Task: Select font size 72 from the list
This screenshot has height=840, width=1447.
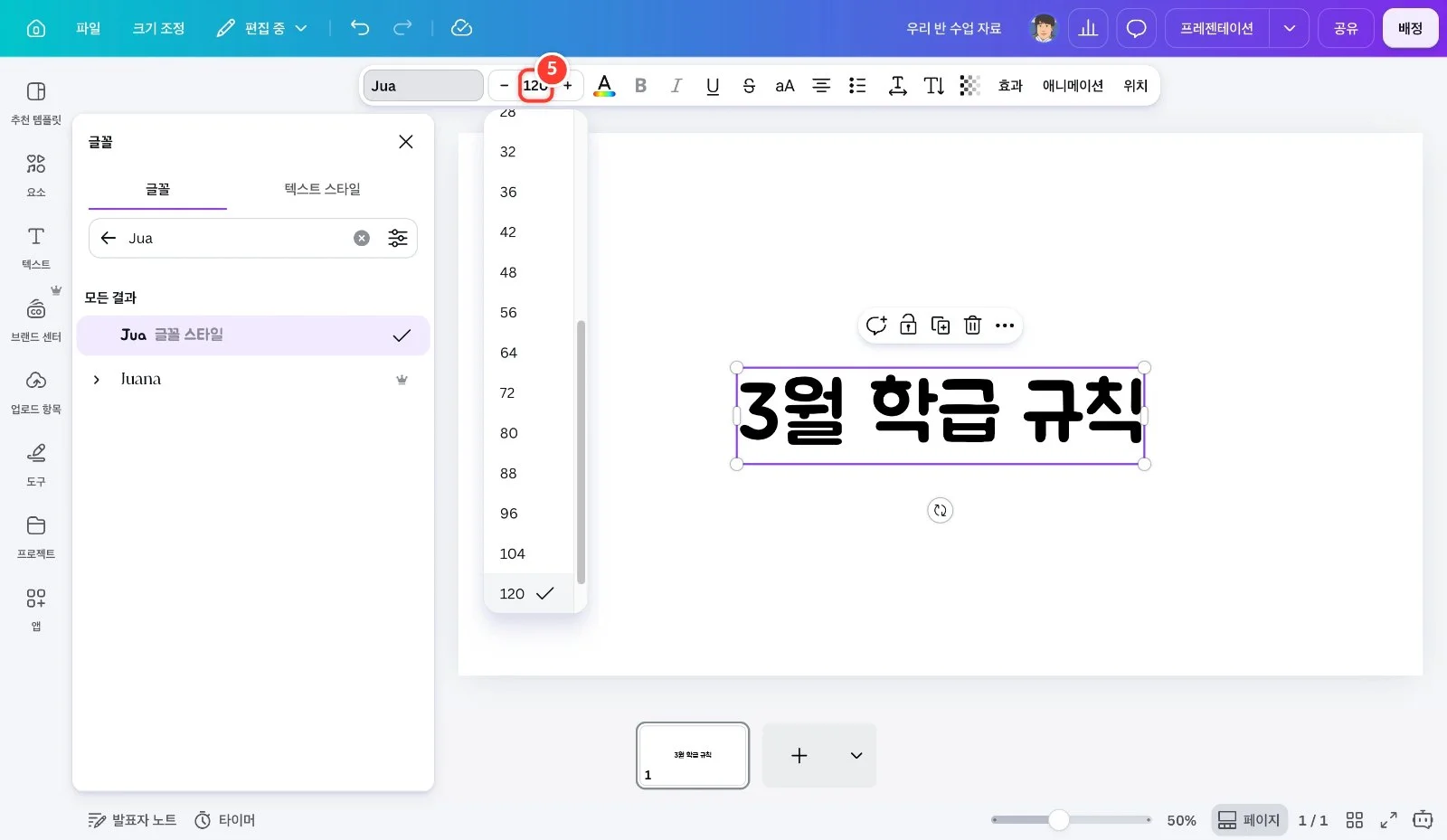Action: (529, 393)
